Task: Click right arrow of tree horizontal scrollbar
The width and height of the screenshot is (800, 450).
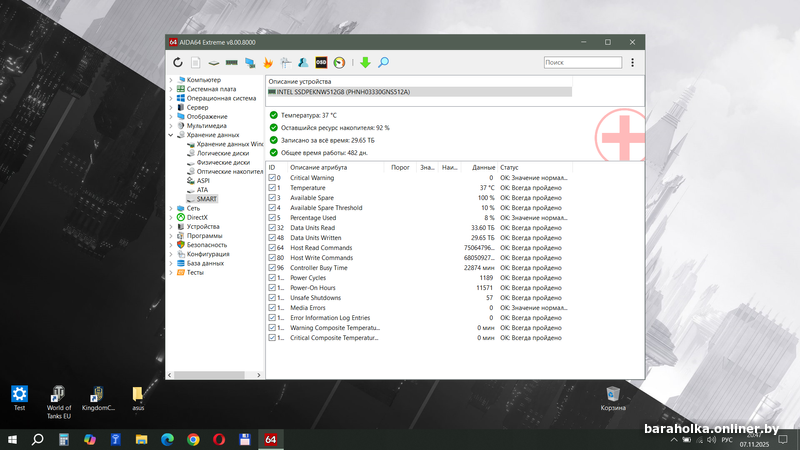Action: tap(259, 375)
